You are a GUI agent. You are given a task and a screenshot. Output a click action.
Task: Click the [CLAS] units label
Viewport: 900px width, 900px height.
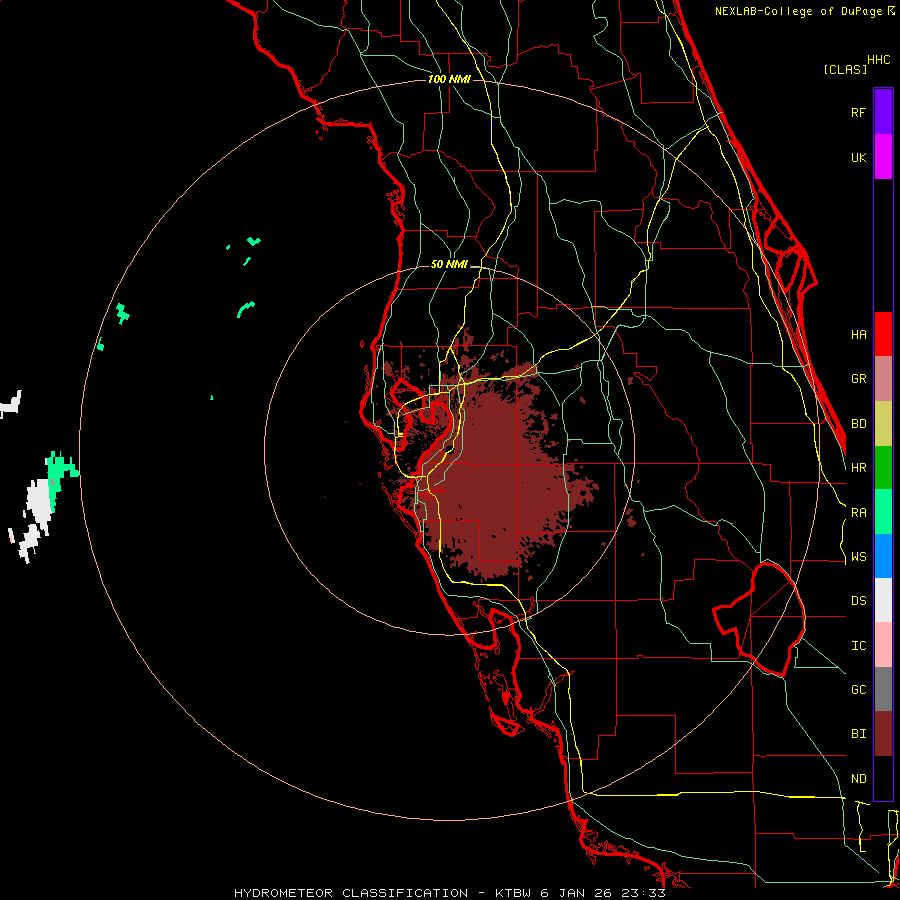click(x=845, y=69)
